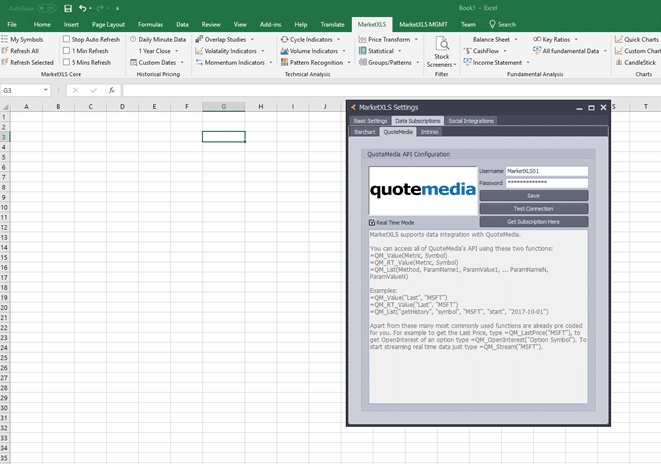The image size is (661, 464).
Task: Expand the Custom Dates dropdown arrow
Action: 182,62
